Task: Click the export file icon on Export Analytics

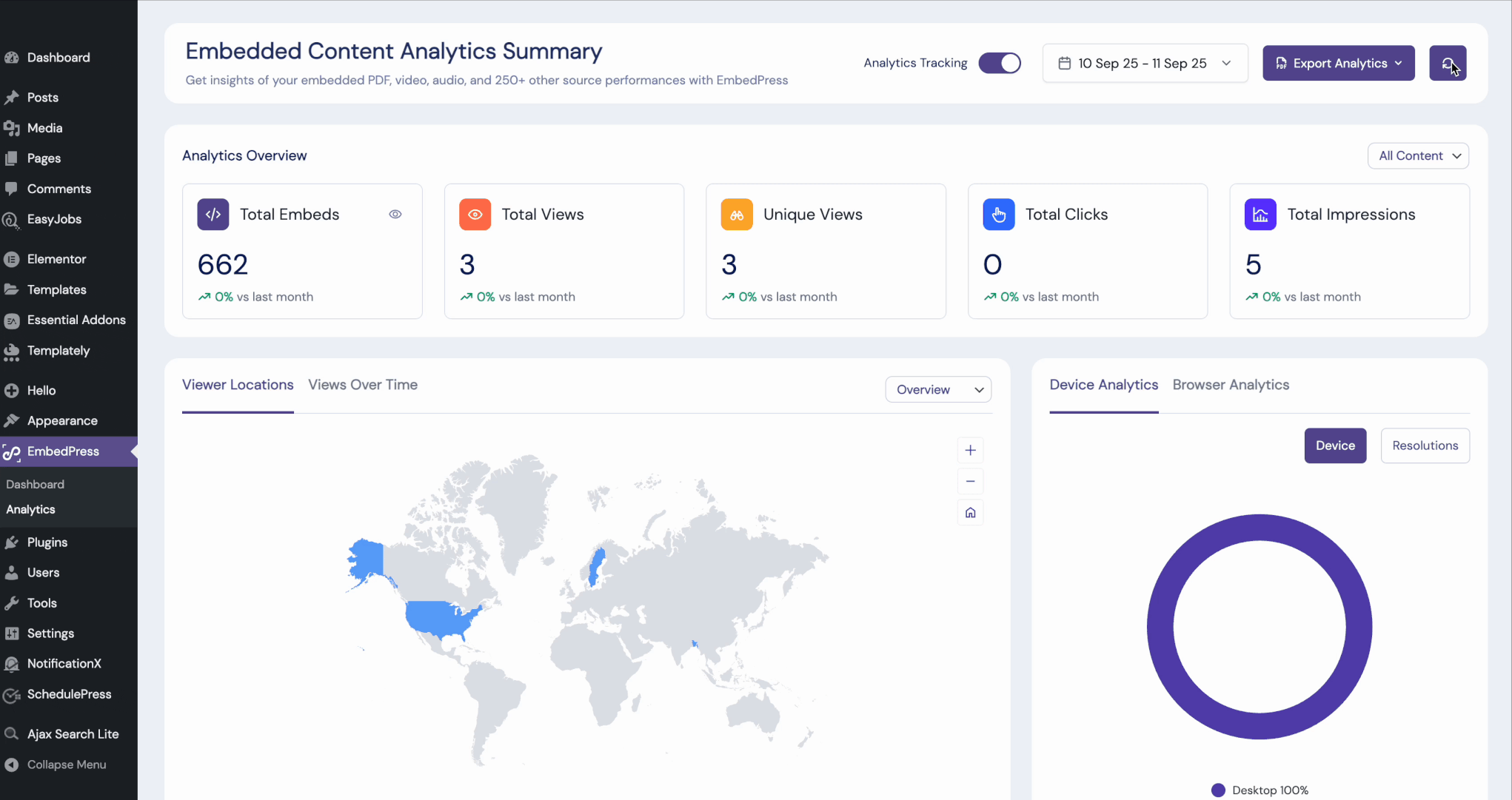Action: (1281, 63)
